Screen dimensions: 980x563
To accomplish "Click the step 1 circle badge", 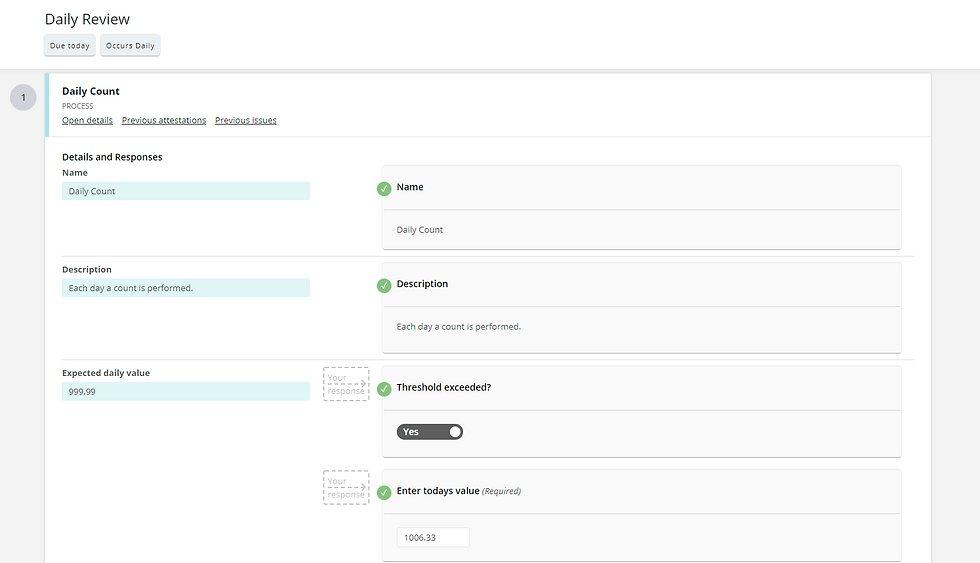I will pos(23,97).
